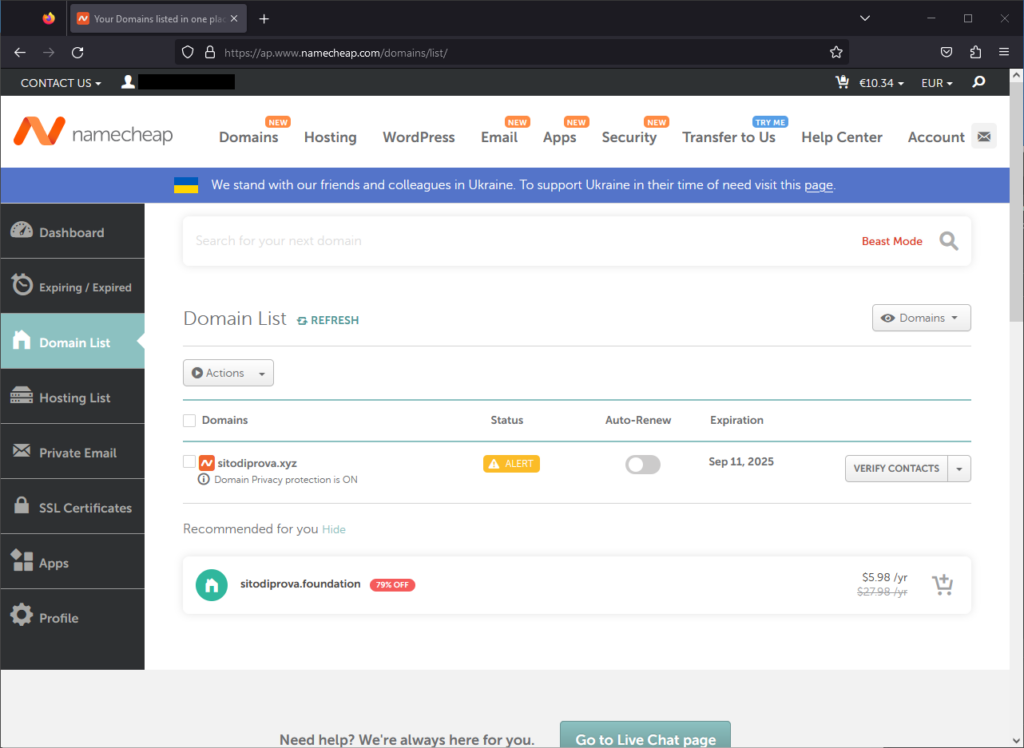Go to SSL Certificates in sidebar
The image size is (1024, 748).
[72, 506]
